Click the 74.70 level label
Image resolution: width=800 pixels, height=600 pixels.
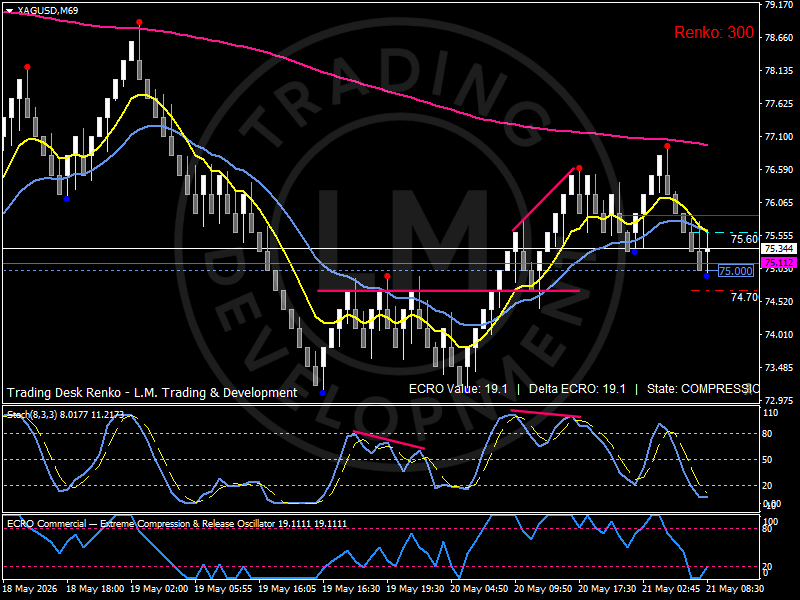coord(744,297)
